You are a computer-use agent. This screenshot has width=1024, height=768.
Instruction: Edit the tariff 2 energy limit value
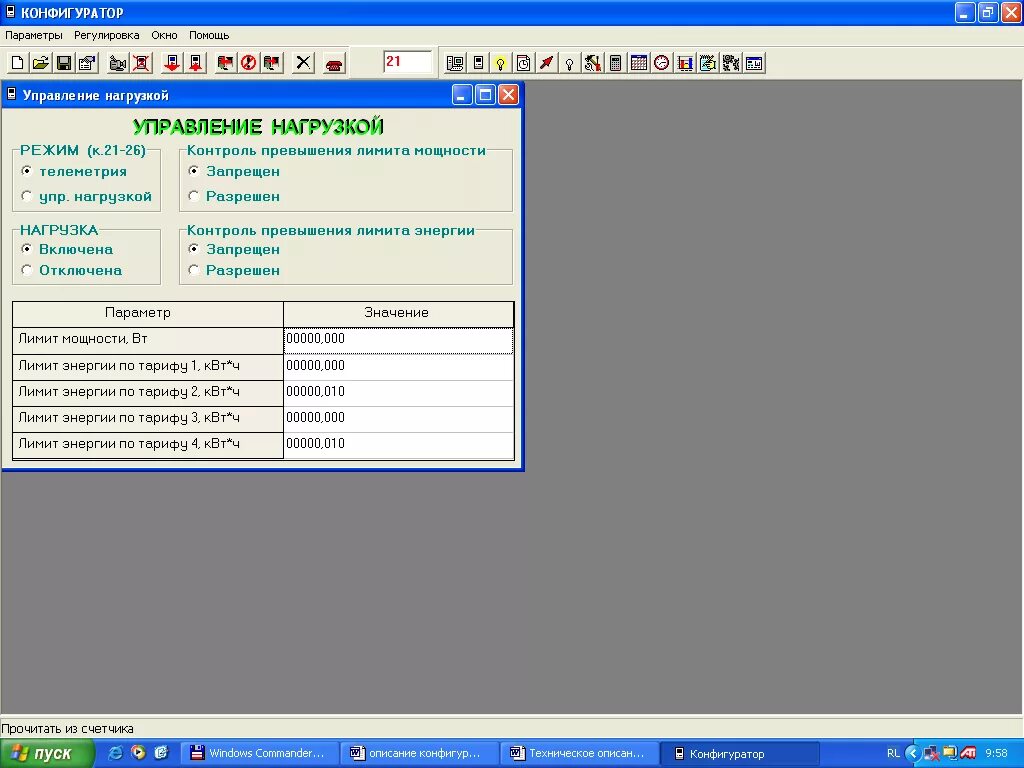398,393
